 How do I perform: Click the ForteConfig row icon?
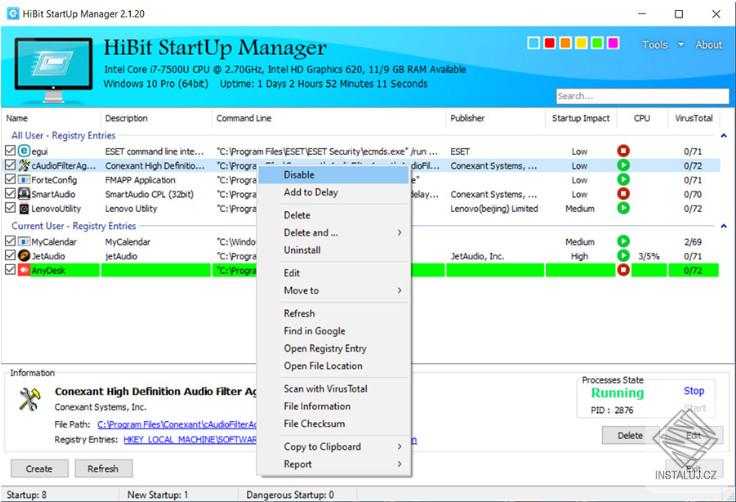(x=24, y=180)
